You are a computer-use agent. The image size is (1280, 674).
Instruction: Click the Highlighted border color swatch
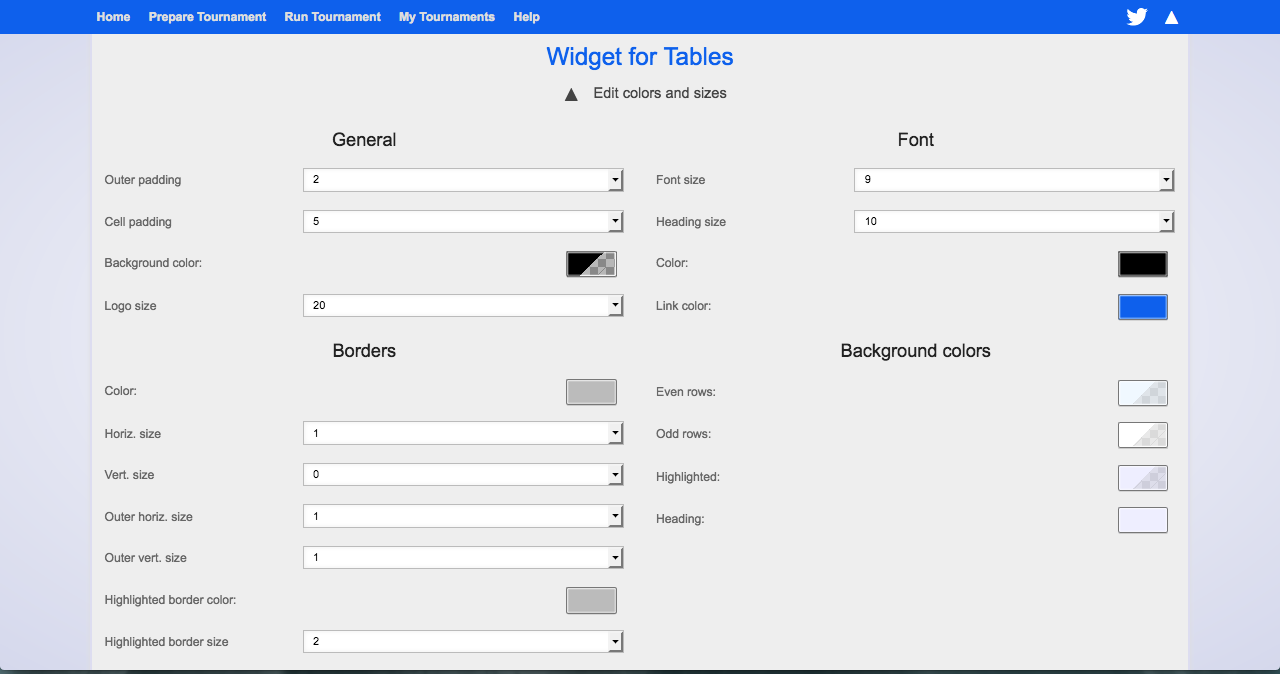pos(591,600)
